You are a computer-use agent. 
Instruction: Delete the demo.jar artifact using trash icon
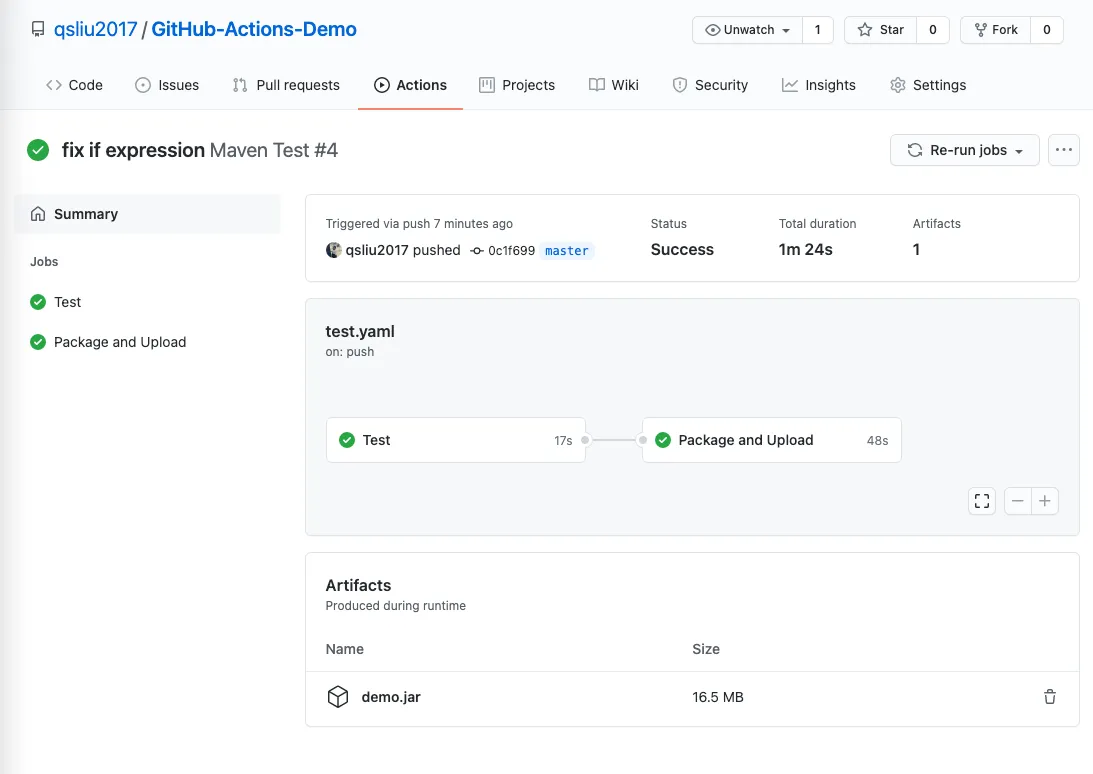pyautogui.click(x=1049, y=697)
